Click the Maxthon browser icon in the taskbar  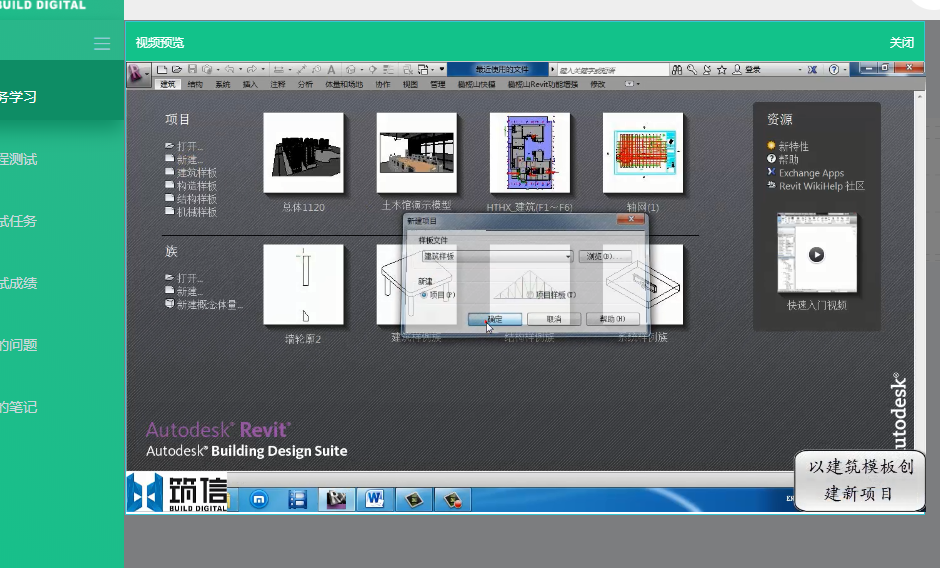259,499
